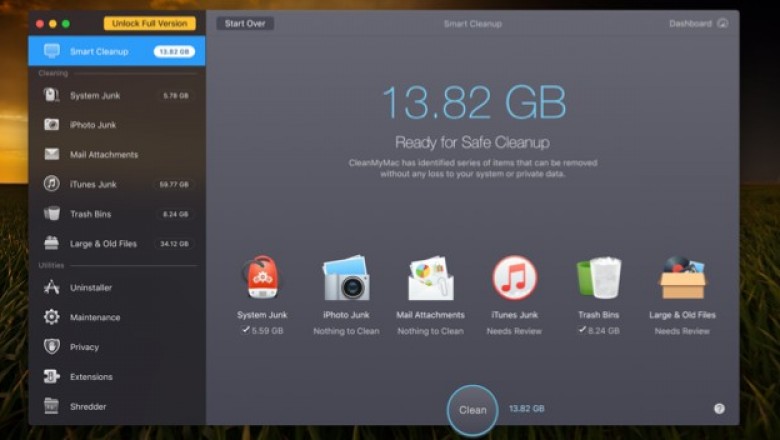
Task: Open help question mark icon
Action: pos(719,409)
